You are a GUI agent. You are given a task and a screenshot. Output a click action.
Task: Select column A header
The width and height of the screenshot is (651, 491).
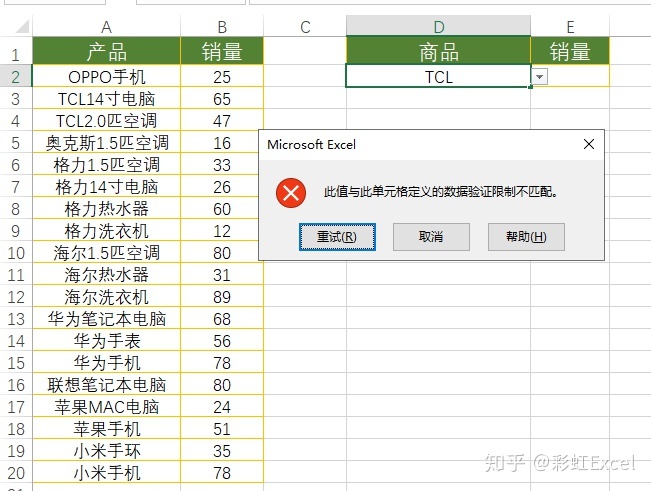[x=106, y=27]
